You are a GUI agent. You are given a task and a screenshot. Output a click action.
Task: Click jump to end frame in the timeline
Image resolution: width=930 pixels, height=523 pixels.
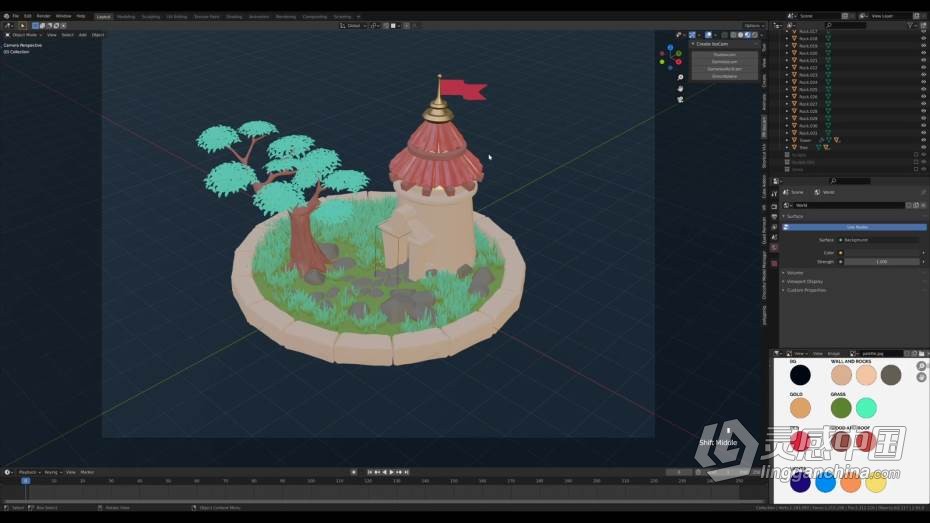[x=406, y=472]
